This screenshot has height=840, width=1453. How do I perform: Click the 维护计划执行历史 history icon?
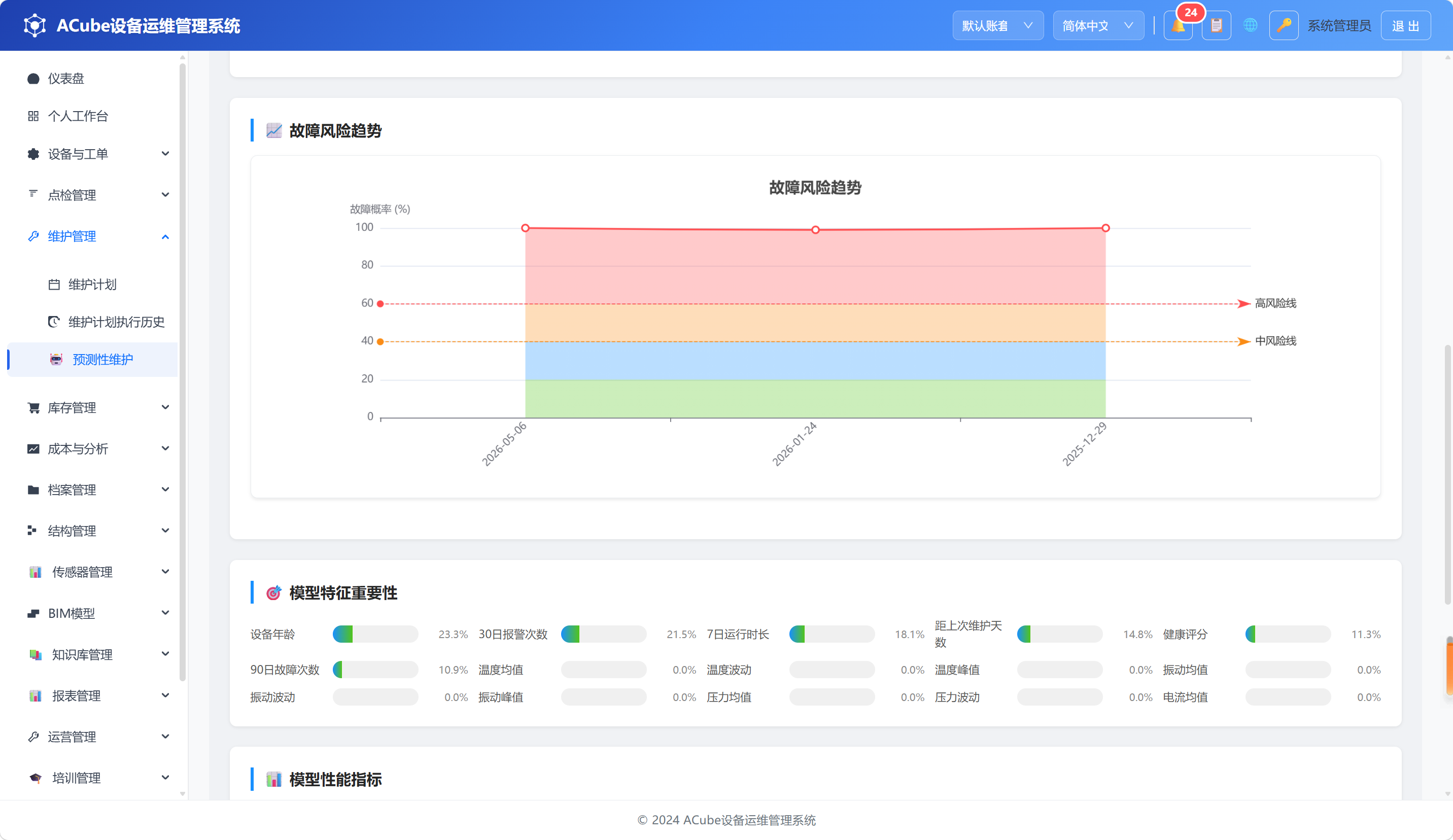click(54, 322)
